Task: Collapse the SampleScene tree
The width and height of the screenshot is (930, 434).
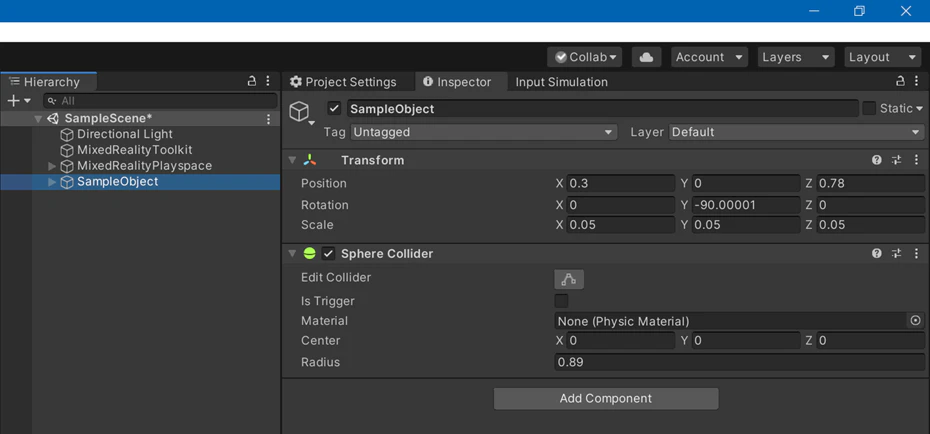Action: click(x=38, y=119)
